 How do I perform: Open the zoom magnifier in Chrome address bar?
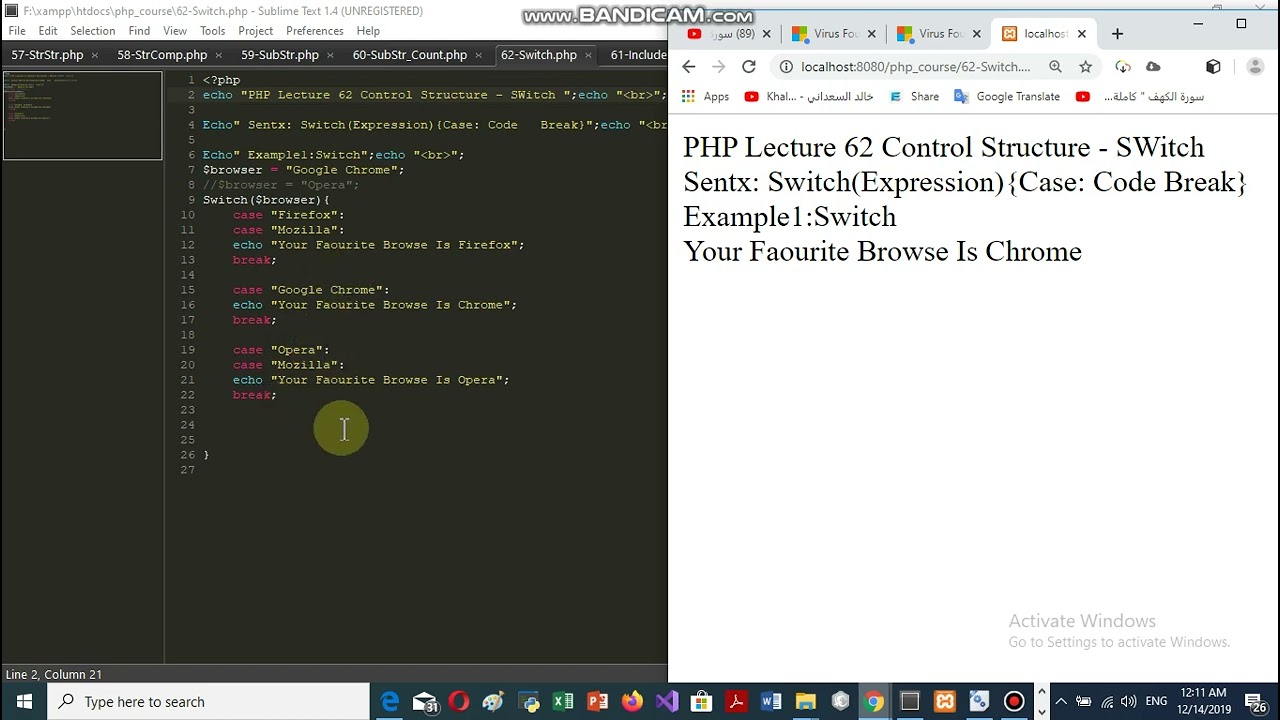(1055, 67)
